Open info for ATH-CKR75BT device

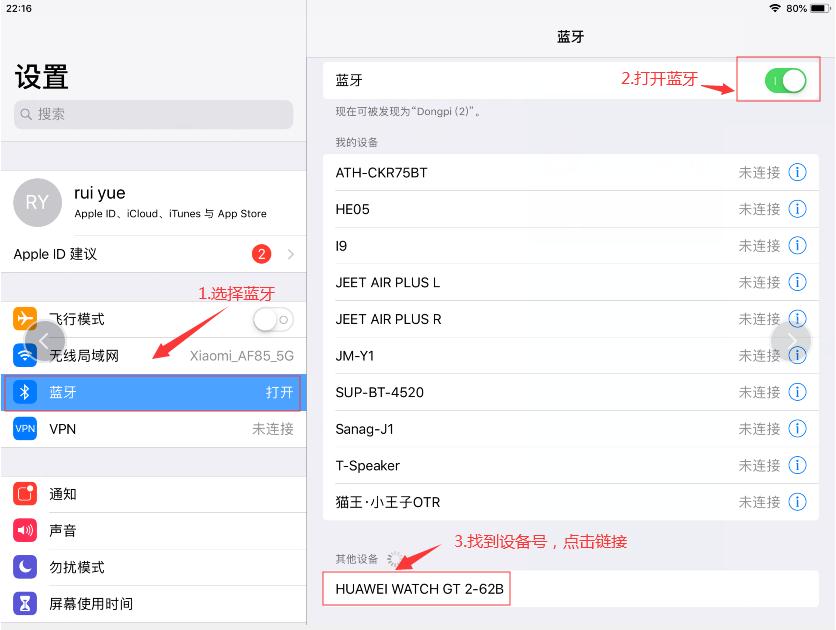coord(797,172)
